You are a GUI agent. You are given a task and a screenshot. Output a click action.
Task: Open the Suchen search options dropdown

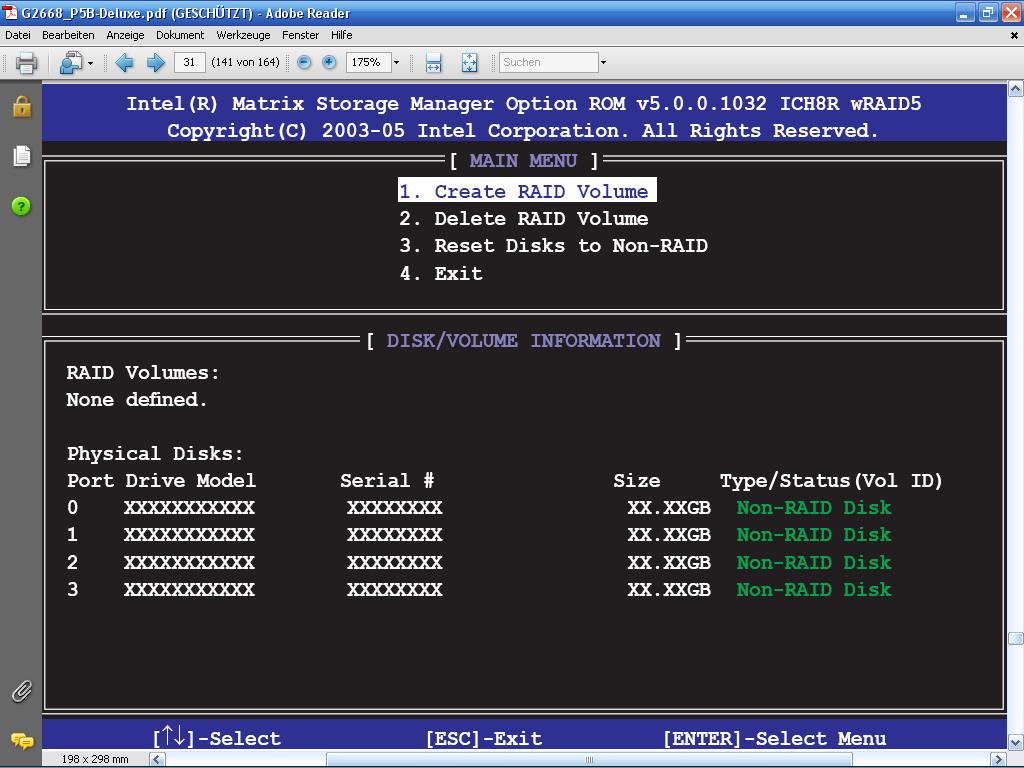coord(603,63)
